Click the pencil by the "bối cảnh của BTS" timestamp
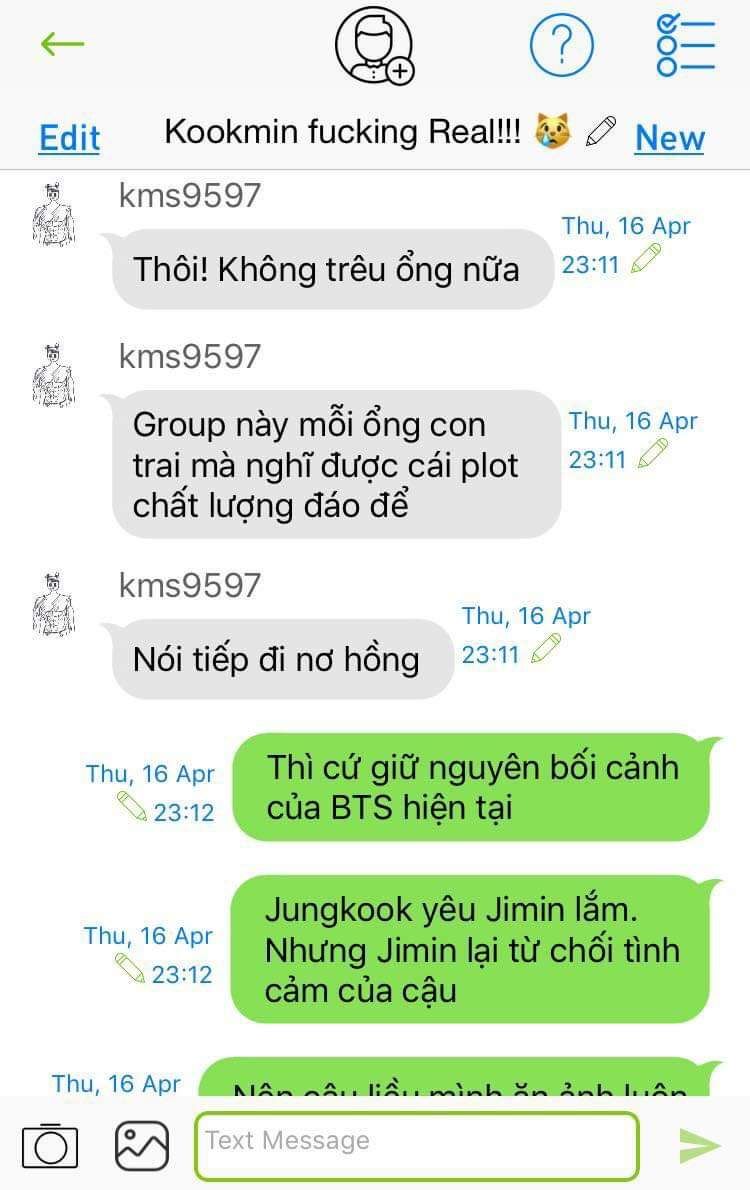750x1190 pixels. [x=131, y=806]
